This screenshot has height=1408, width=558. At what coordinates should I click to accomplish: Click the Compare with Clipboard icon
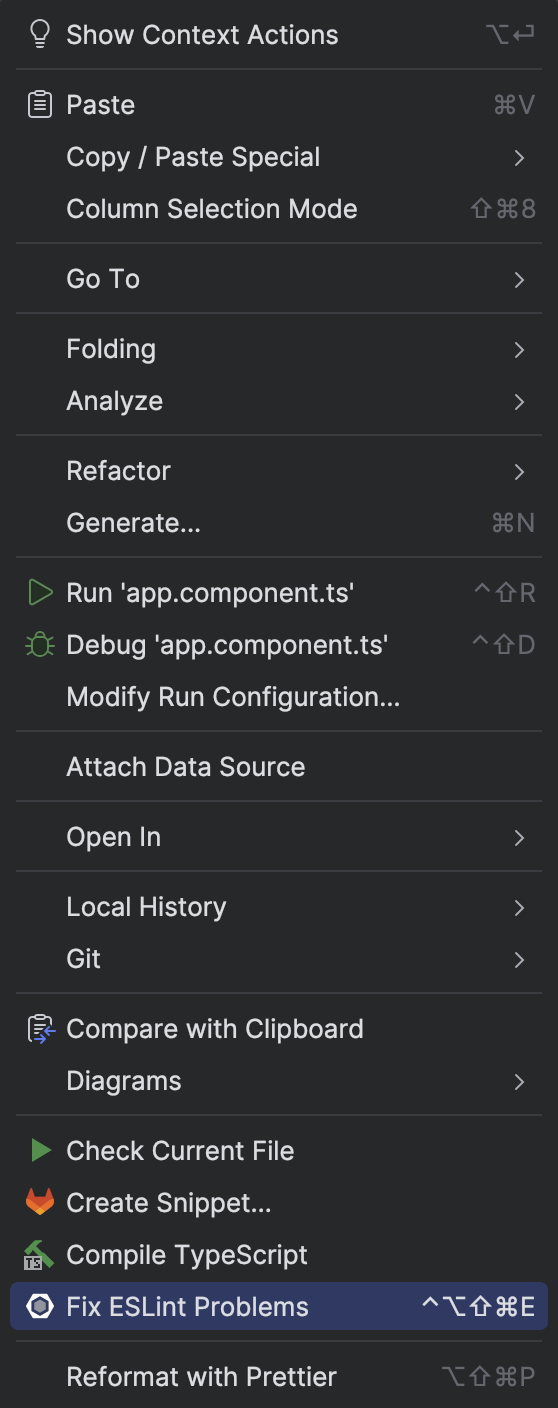[x=40, y=1029]
